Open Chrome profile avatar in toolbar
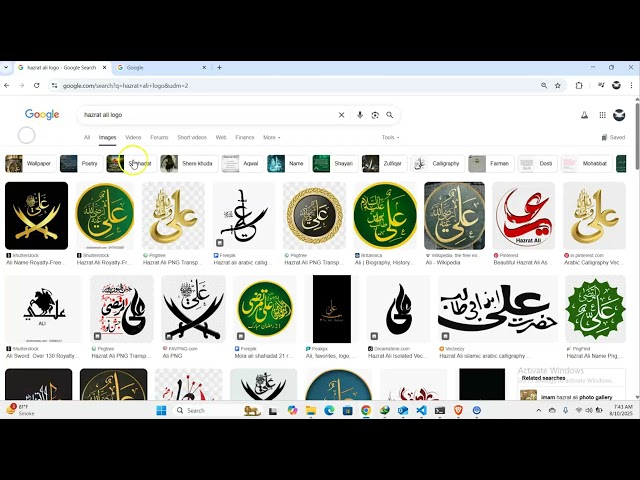The image size is (640, 480). point(616,85)
